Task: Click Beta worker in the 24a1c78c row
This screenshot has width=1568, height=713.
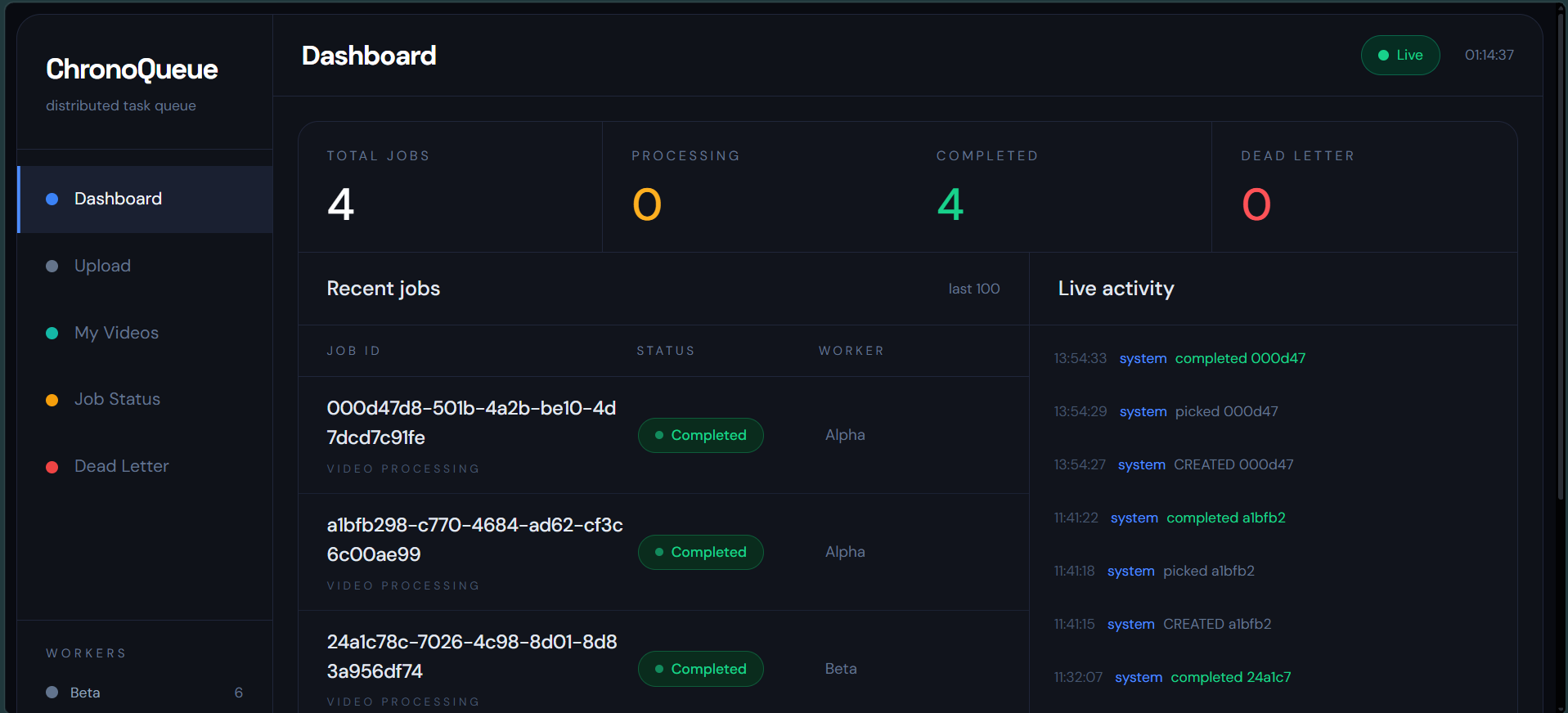Action: (841, 669)
